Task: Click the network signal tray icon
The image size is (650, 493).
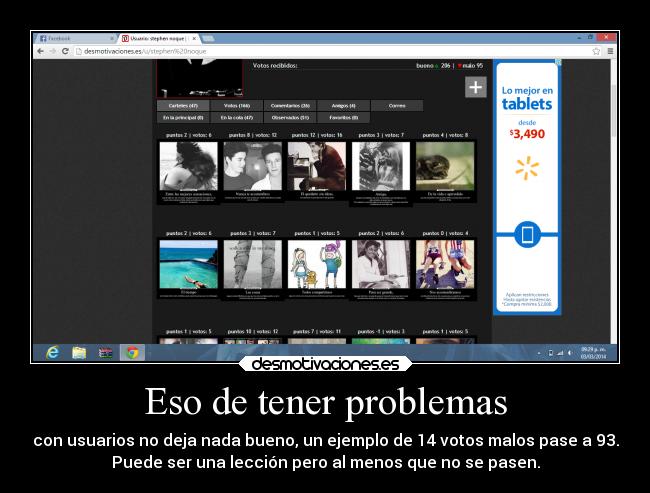Action: click(x=560, y=353)
